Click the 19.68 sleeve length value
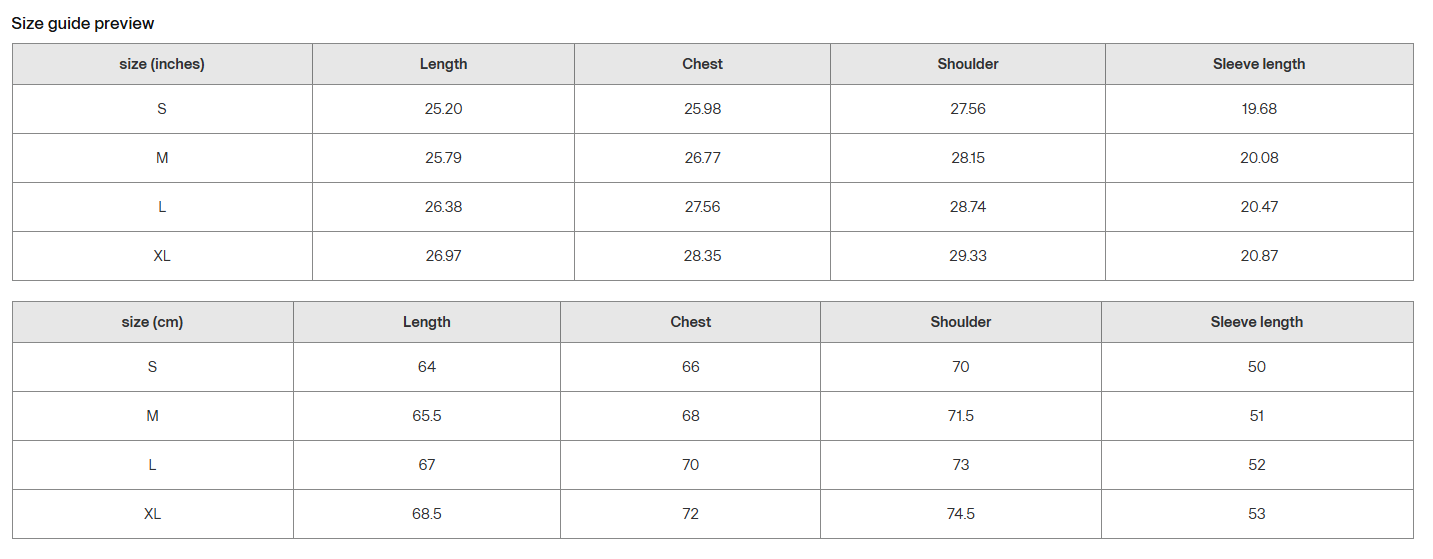Viewport: 1433px width, 559px height. [1259, 109]
